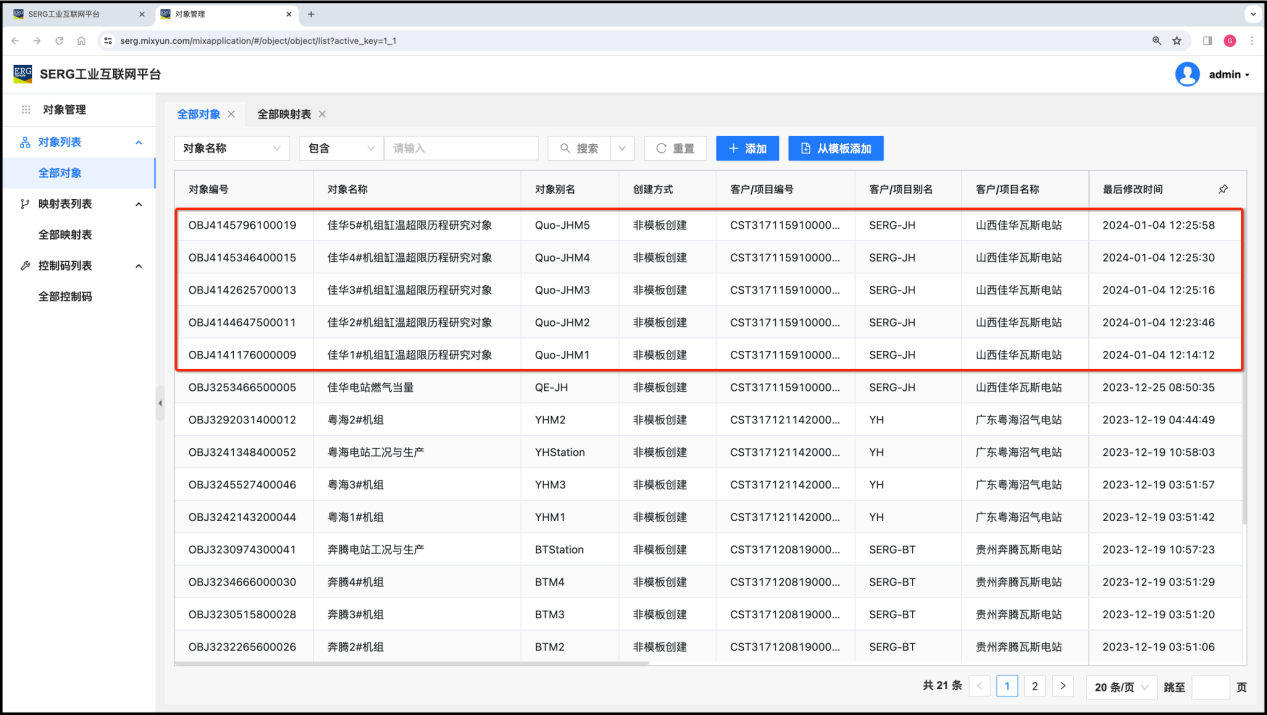Open the 包含 condition dropdown
This screenshot has width=1267, height=715.
coord(340,148)
